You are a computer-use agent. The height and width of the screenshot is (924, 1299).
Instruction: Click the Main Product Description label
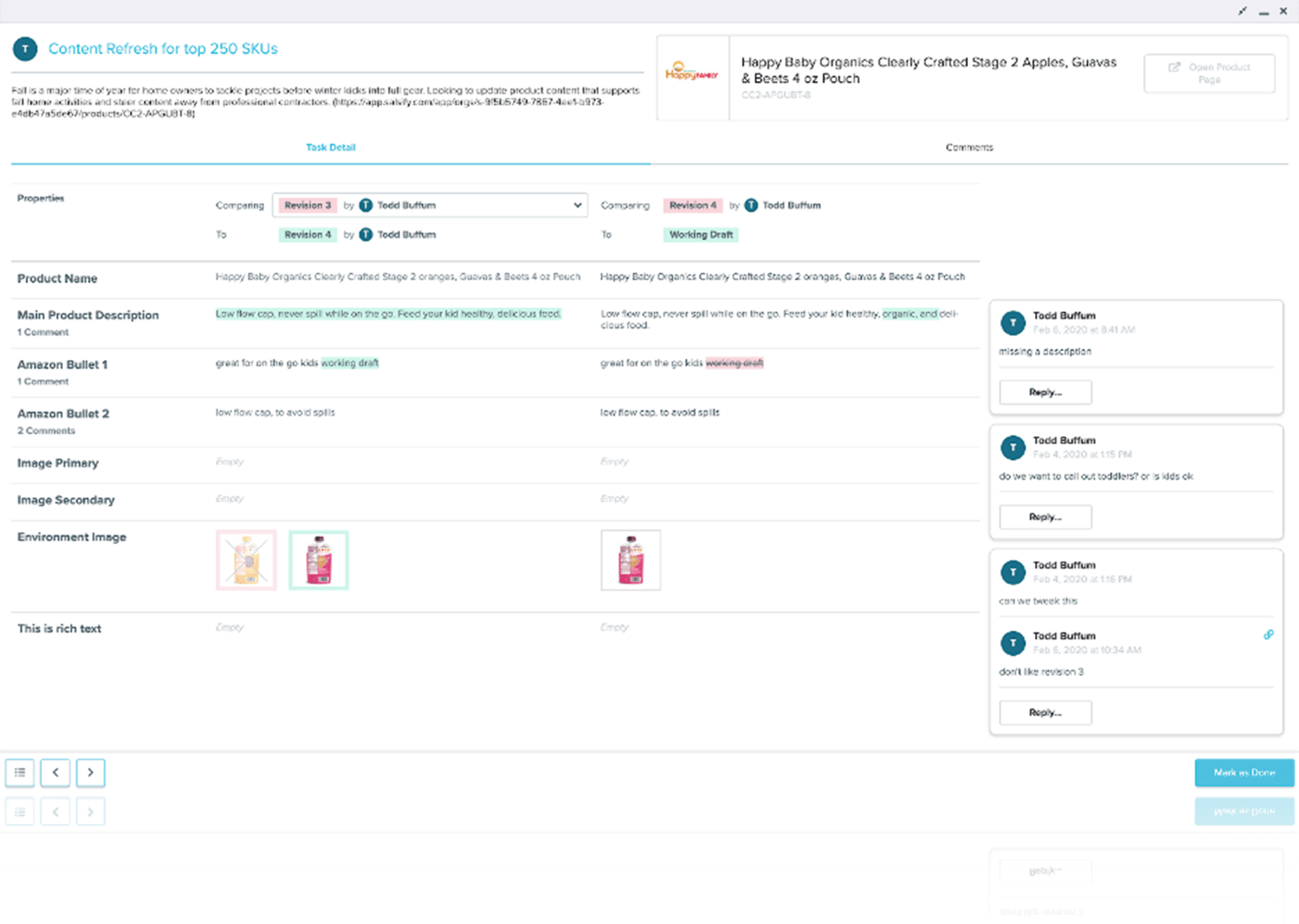(x=88, y=315)
